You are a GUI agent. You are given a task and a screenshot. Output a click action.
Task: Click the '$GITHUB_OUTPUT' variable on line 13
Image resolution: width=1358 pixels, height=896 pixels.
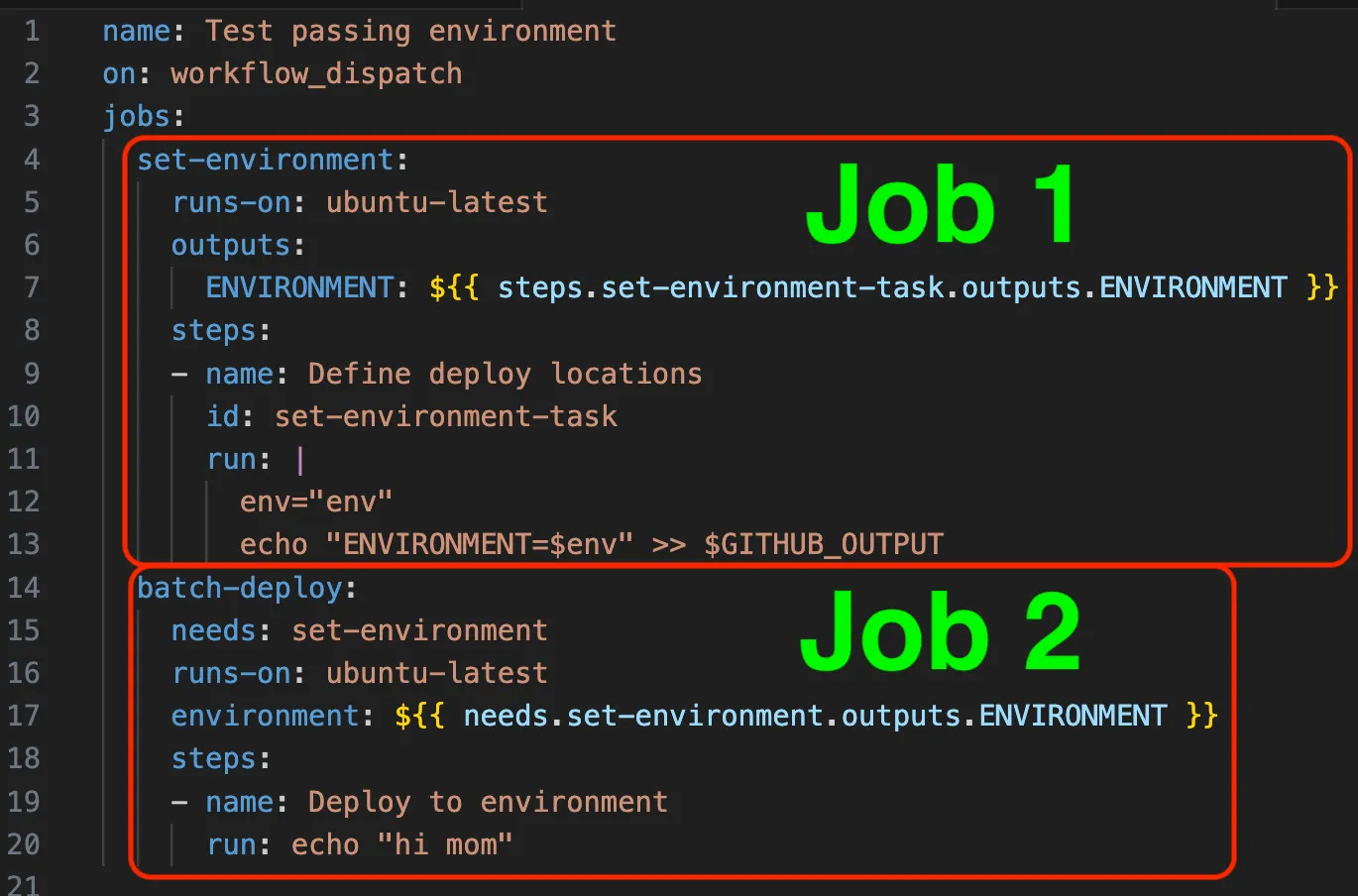pyautogui.click(x=823, y=544)
